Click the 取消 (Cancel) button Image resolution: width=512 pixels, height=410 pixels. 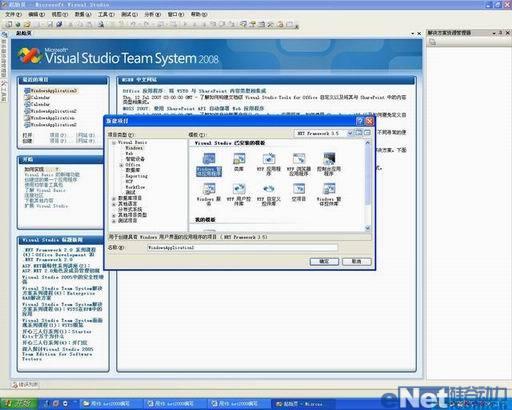tap(357, 261)
